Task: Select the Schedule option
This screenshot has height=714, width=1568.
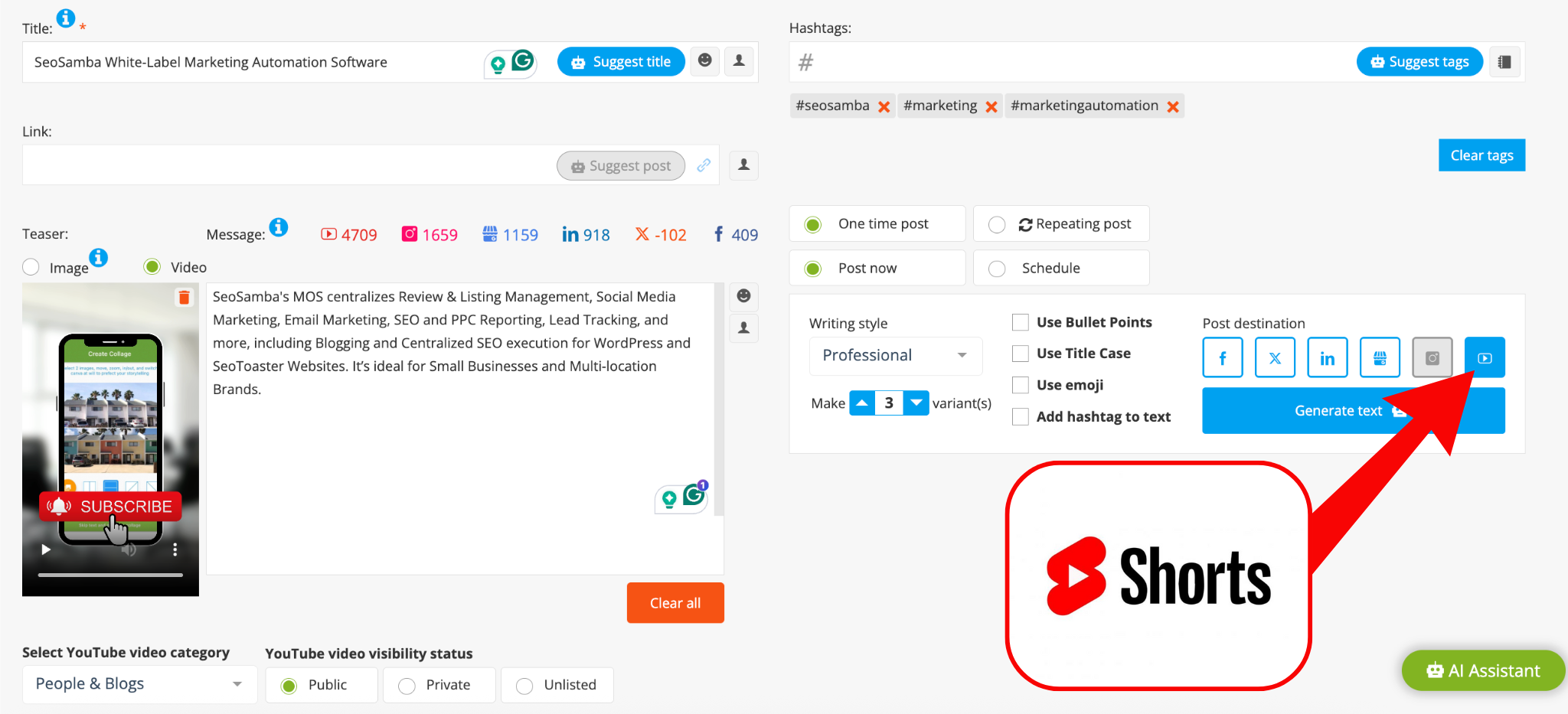Action: click(x=1061, y=269)
